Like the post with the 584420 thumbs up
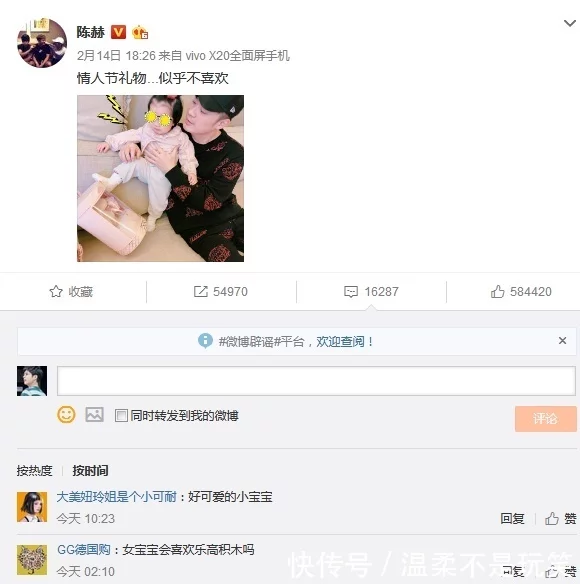This screenshot has height=584, width=580. 521,292
